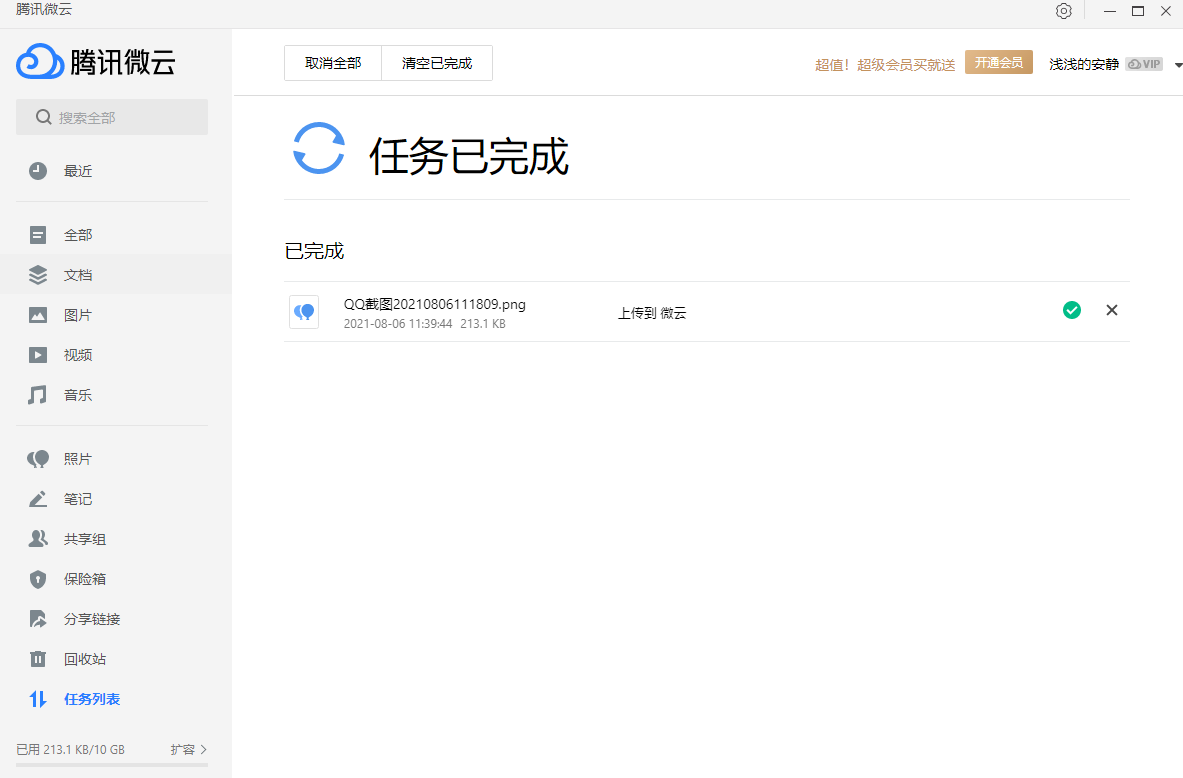This screenshot has width=1183, height=778.
Task: Select the 图片 (Pictures) category icon
Action: coord(37,314)
